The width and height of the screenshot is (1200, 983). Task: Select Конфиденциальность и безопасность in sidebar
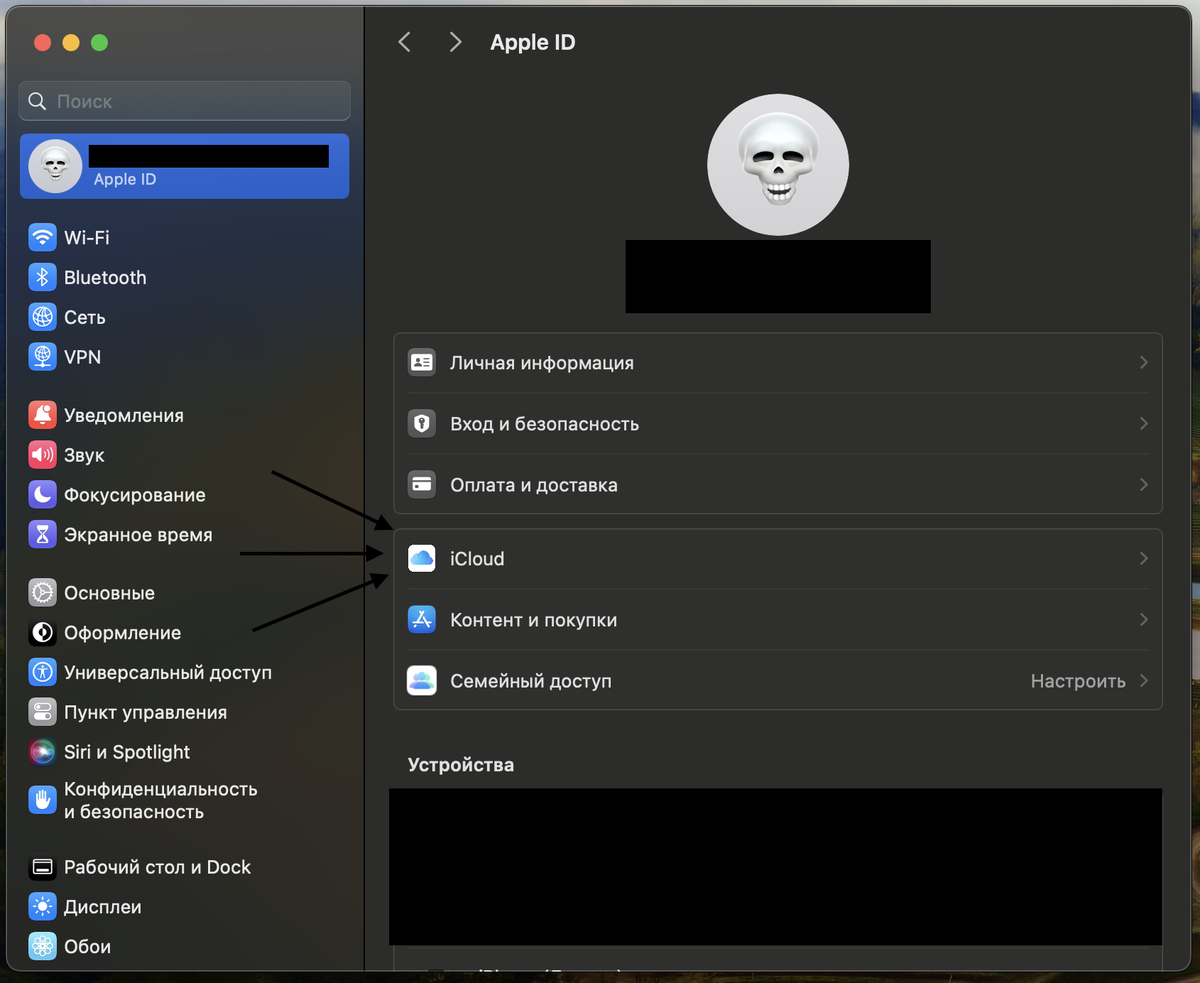click(x=42, y=800)
